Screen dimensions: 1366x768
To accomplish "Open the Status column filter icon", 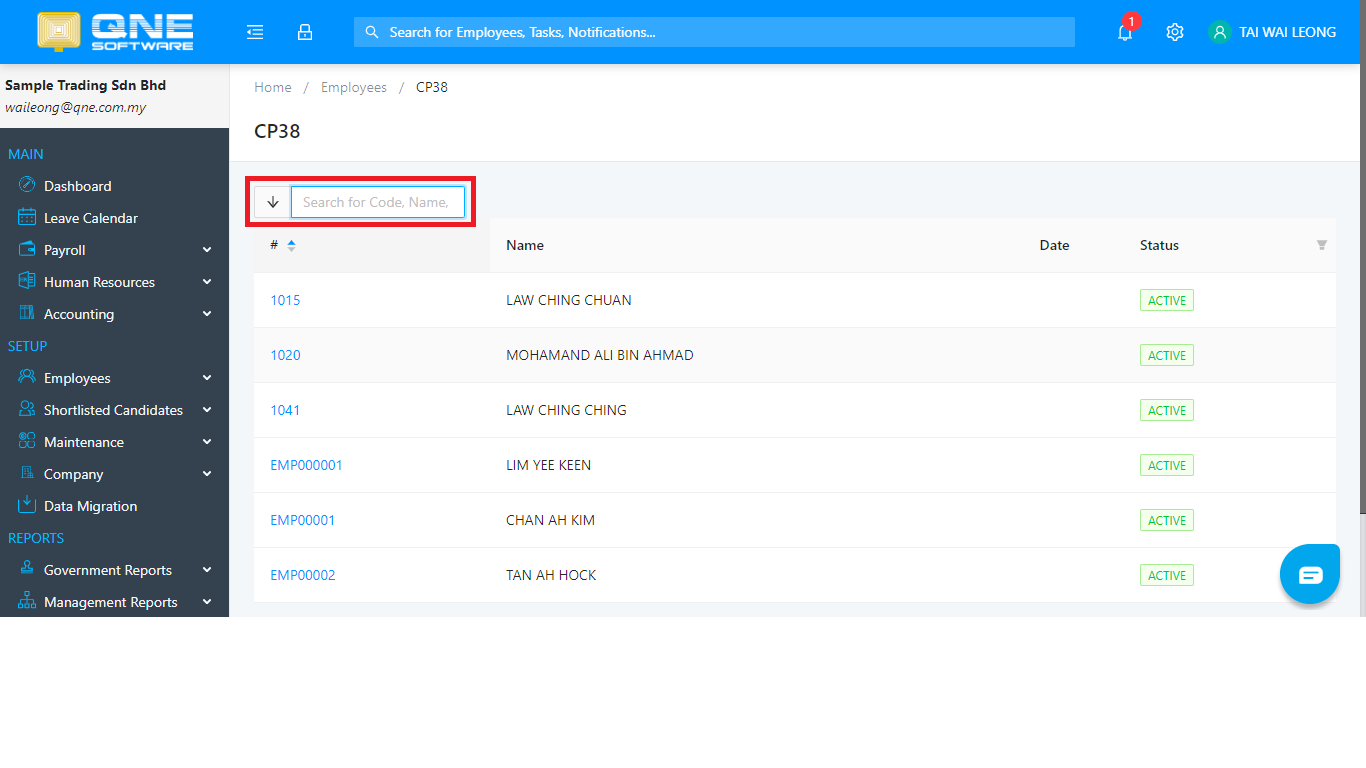I will (1322, 245).
